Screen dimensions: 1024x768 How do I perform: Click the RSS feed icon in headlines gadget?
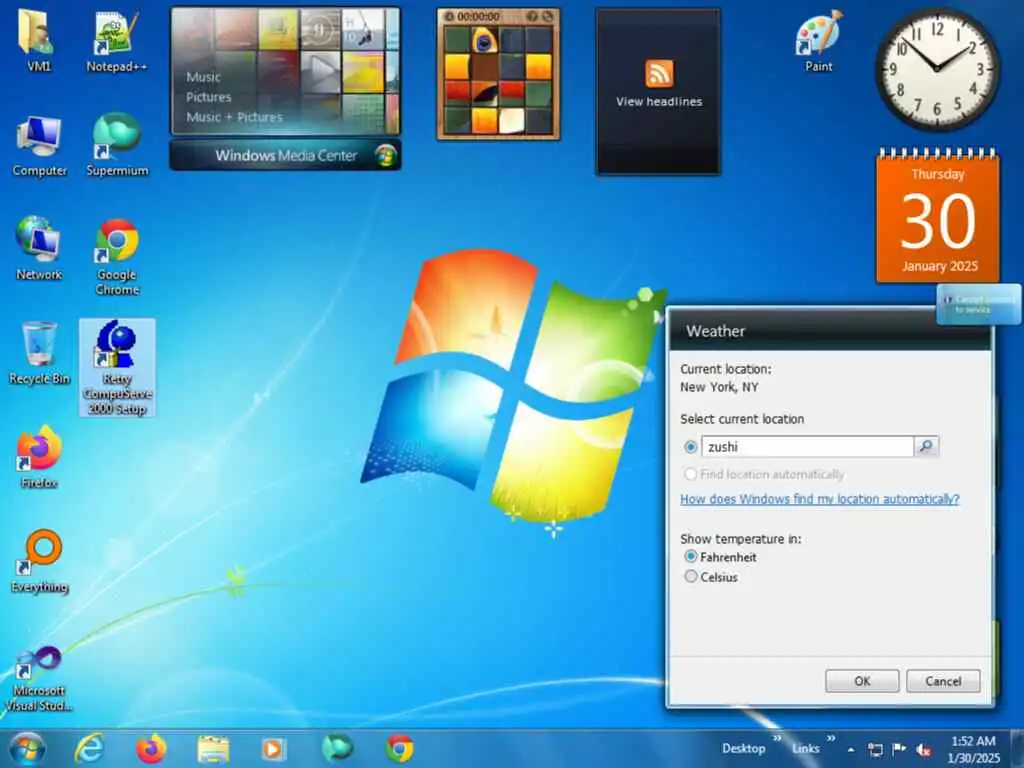pyautogui.click(x=659, y=72)
